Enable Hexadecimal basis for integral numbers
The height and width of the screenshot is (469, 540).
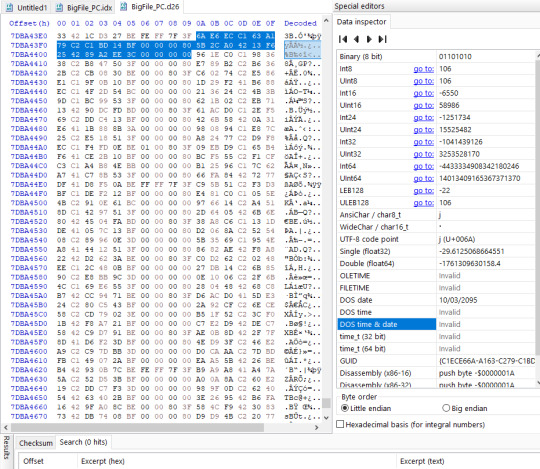pos(411,425)
